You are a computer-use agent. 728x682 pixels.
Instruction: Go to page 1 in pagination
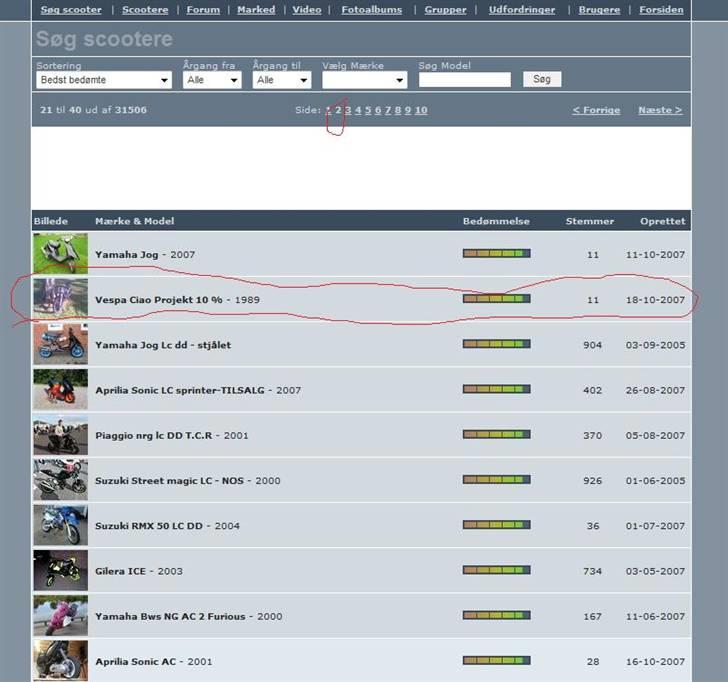[328, 110]
